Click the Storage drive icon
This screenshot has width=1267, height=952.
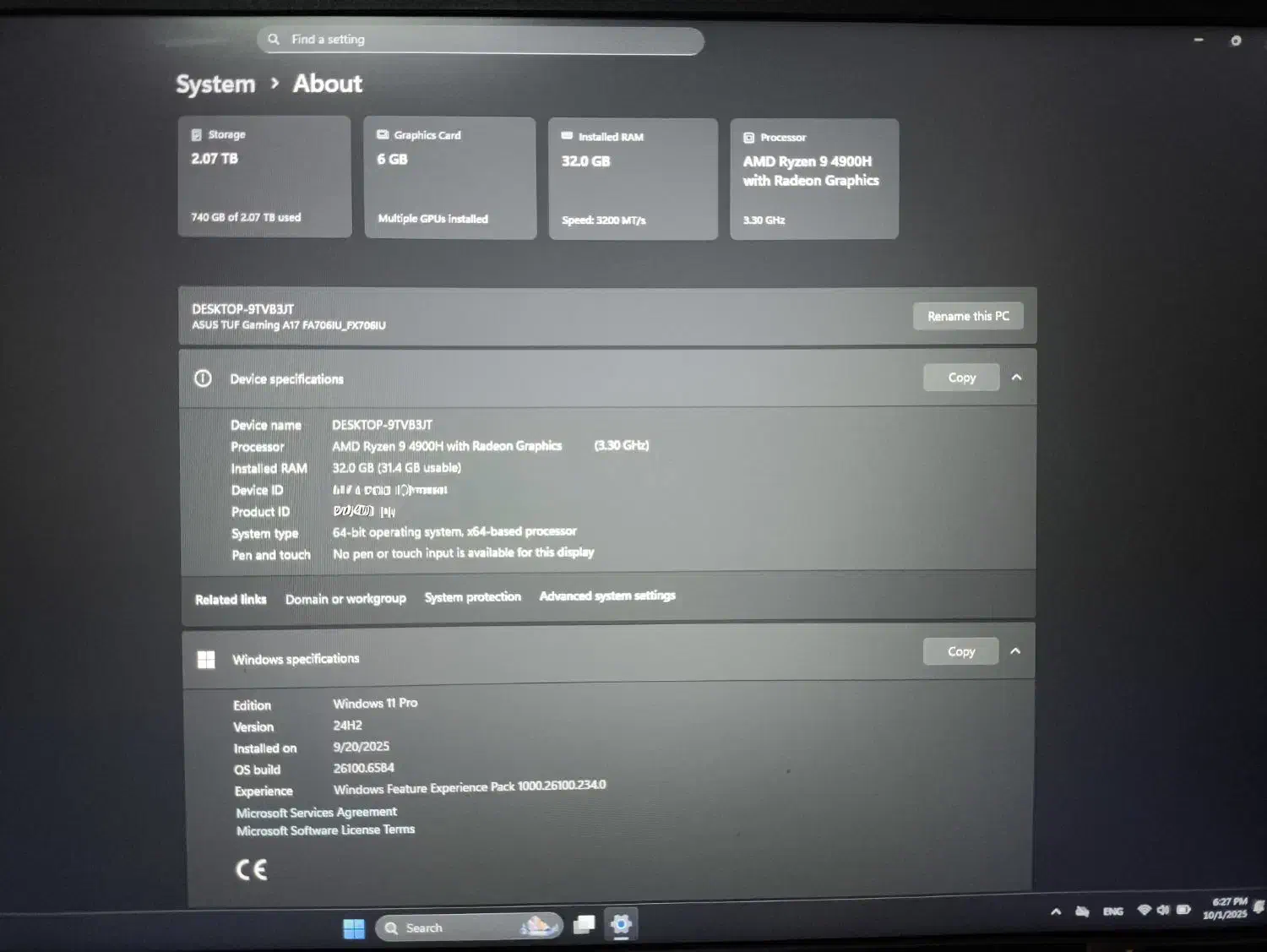pos(197,134)
